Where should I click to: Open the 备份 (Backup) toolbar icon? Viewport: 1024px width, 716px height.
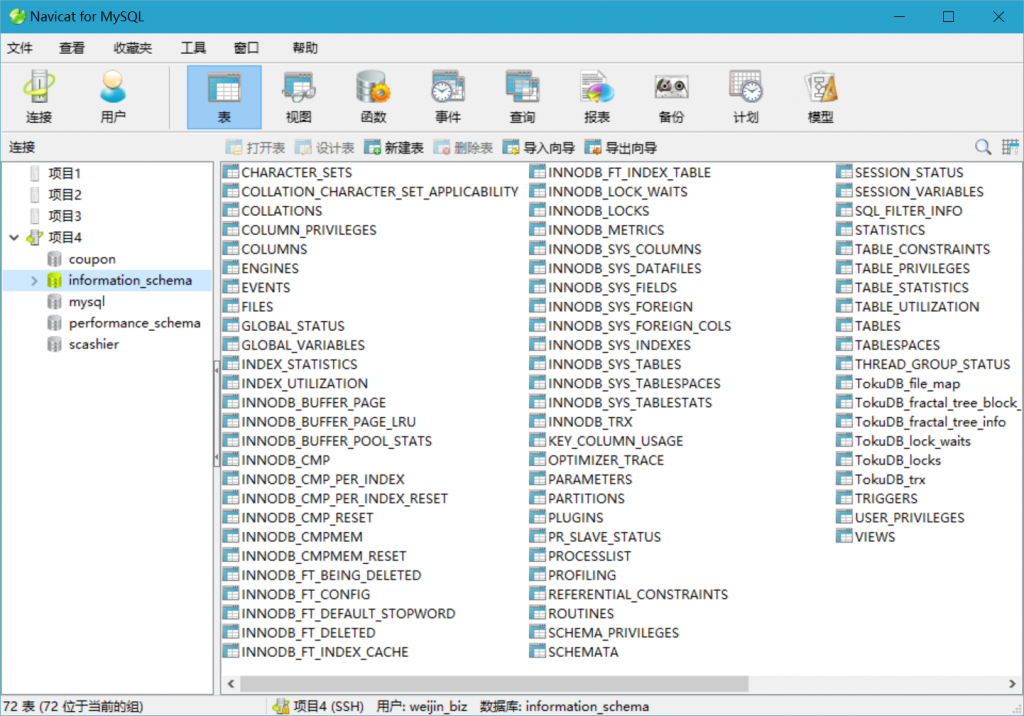671,97
